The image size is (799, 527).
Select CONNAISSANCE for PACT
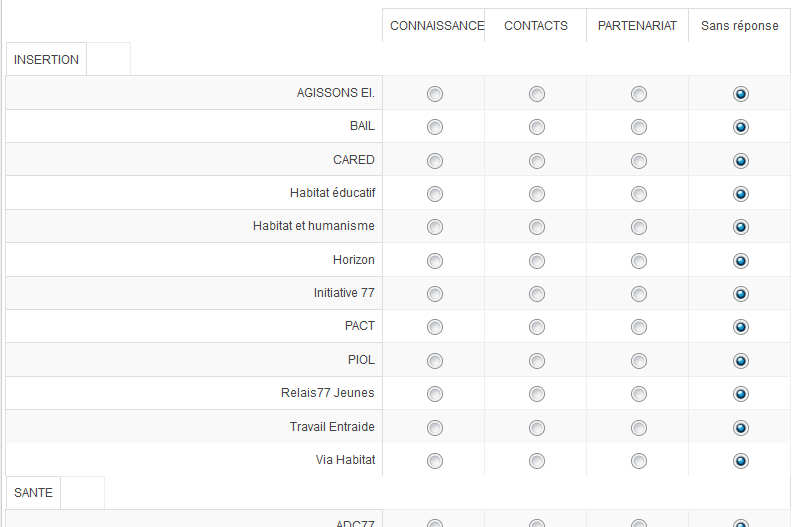[435, 327]
